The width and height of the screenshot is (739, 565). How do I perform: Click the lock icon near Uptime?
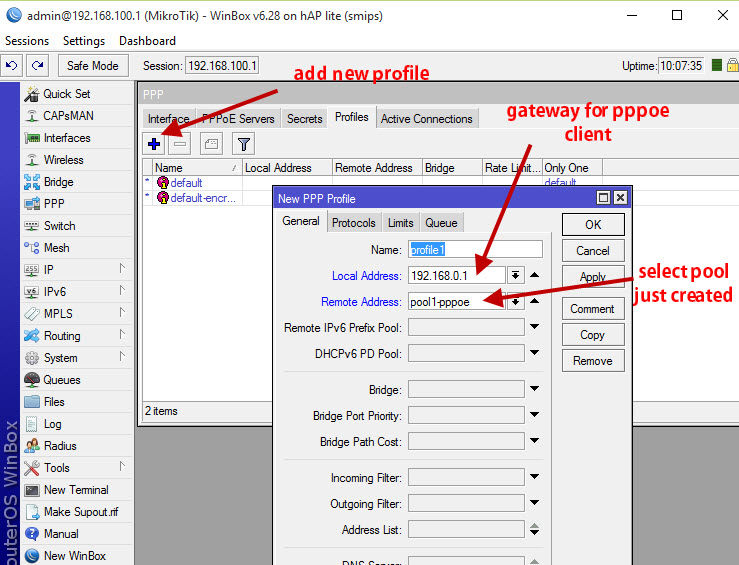tap(733, 65)
